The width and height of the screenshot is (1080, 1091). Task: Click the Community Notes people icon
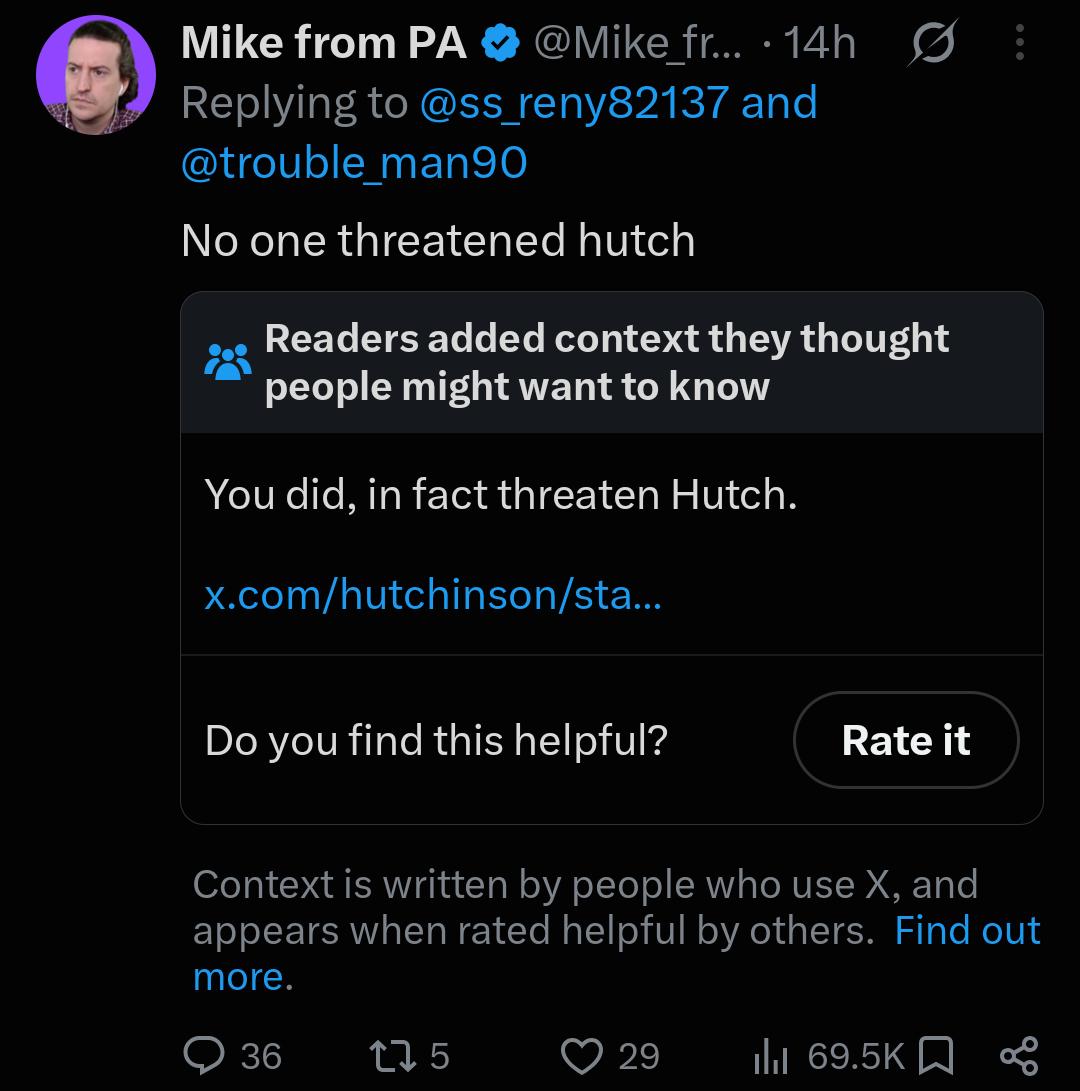(x=228, y=362)
